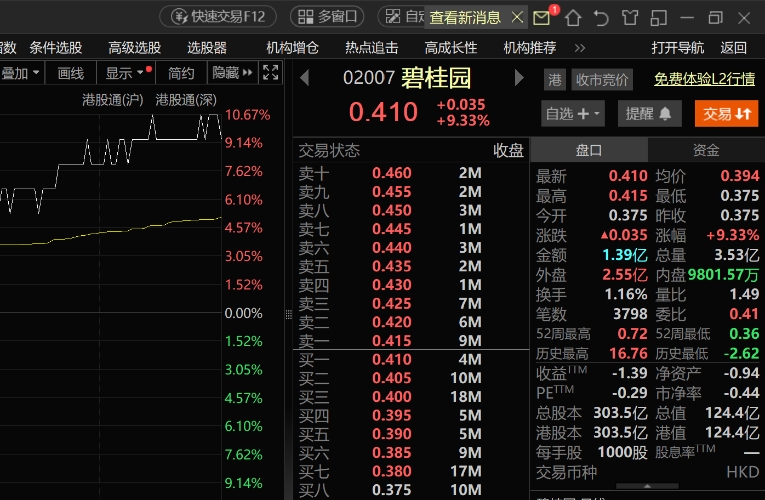Click 打开导航 to open navigation
The width and height of the screenshot is (765, 500).
pos(678,48)
